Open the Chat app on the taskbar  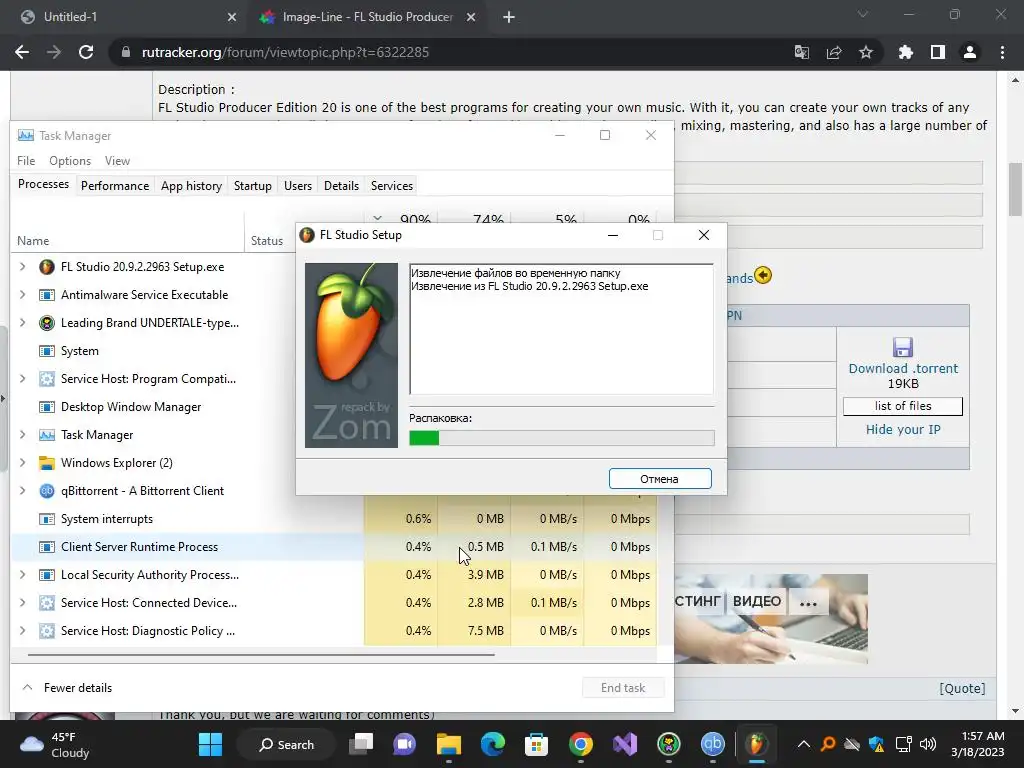pyautogui.click(x=404, y=744)
